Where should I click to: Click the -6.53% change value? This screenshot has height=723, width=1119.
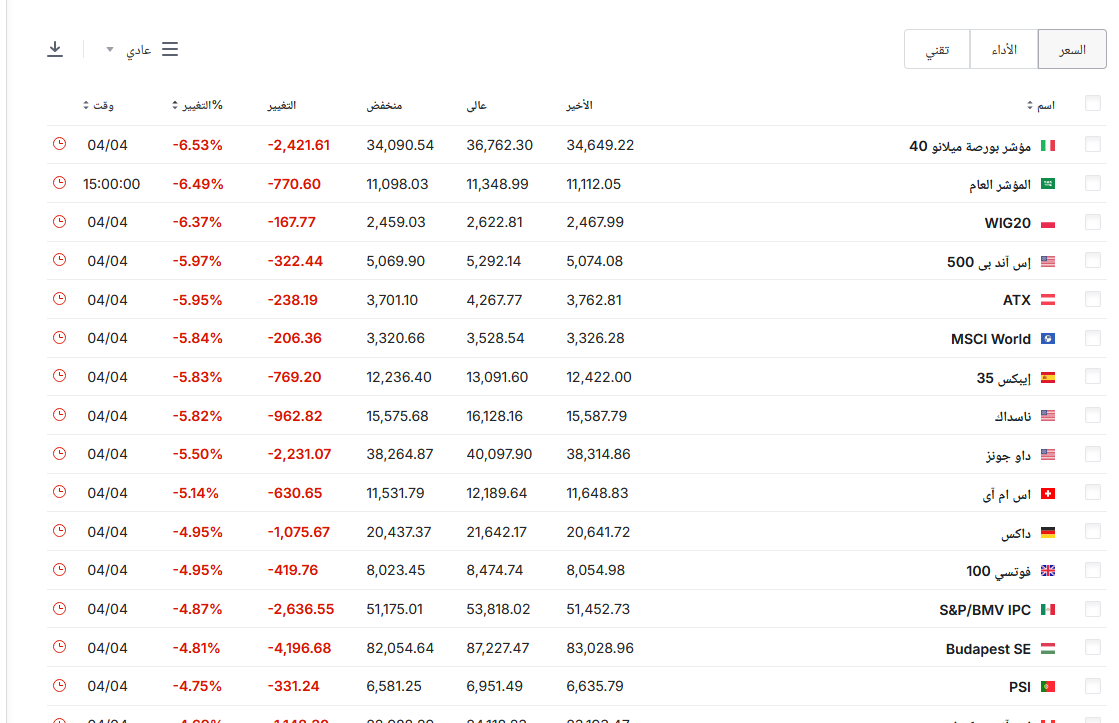198,145
